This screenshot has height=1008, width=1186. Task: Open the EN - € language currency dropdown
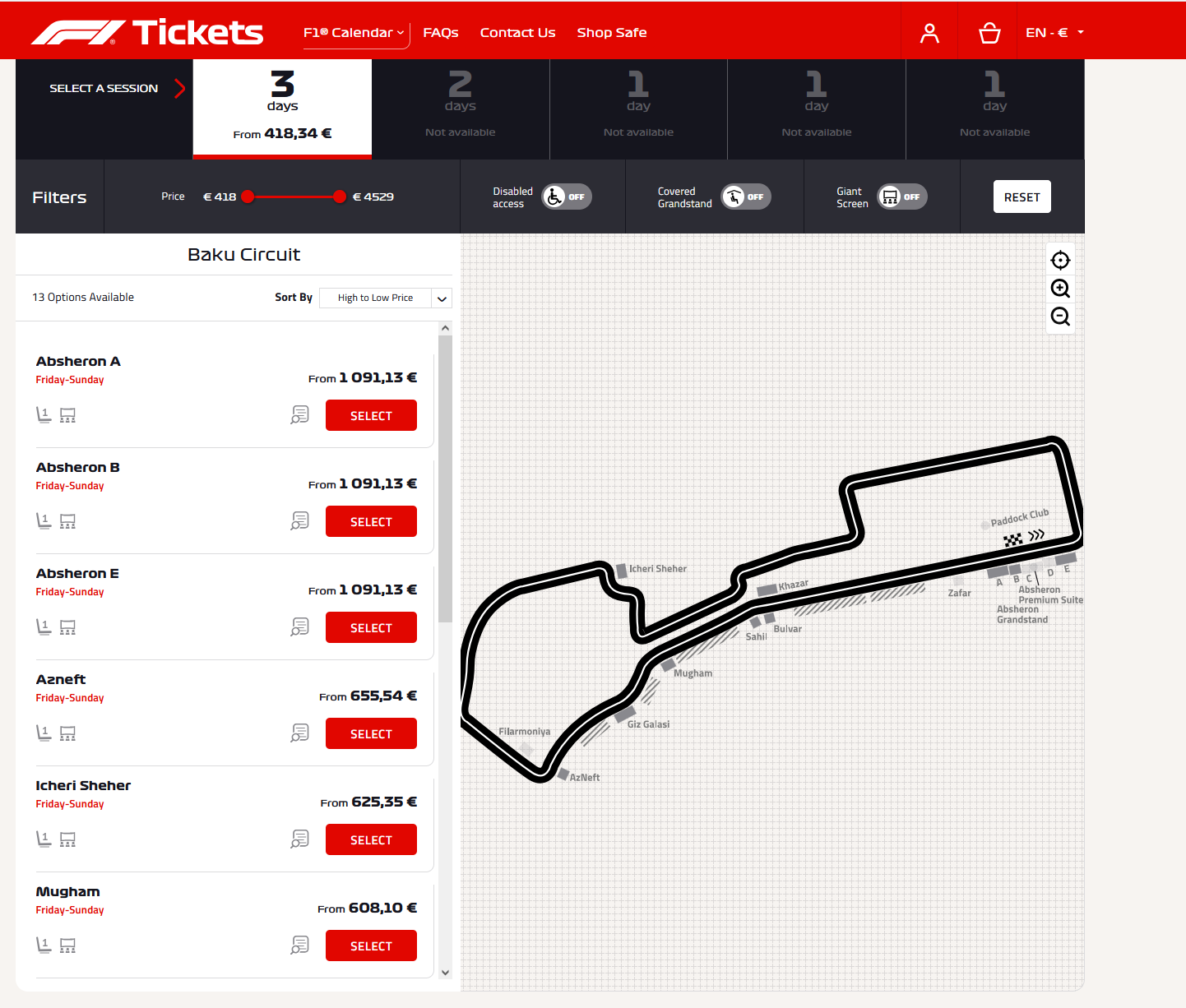pos(1055,33)
